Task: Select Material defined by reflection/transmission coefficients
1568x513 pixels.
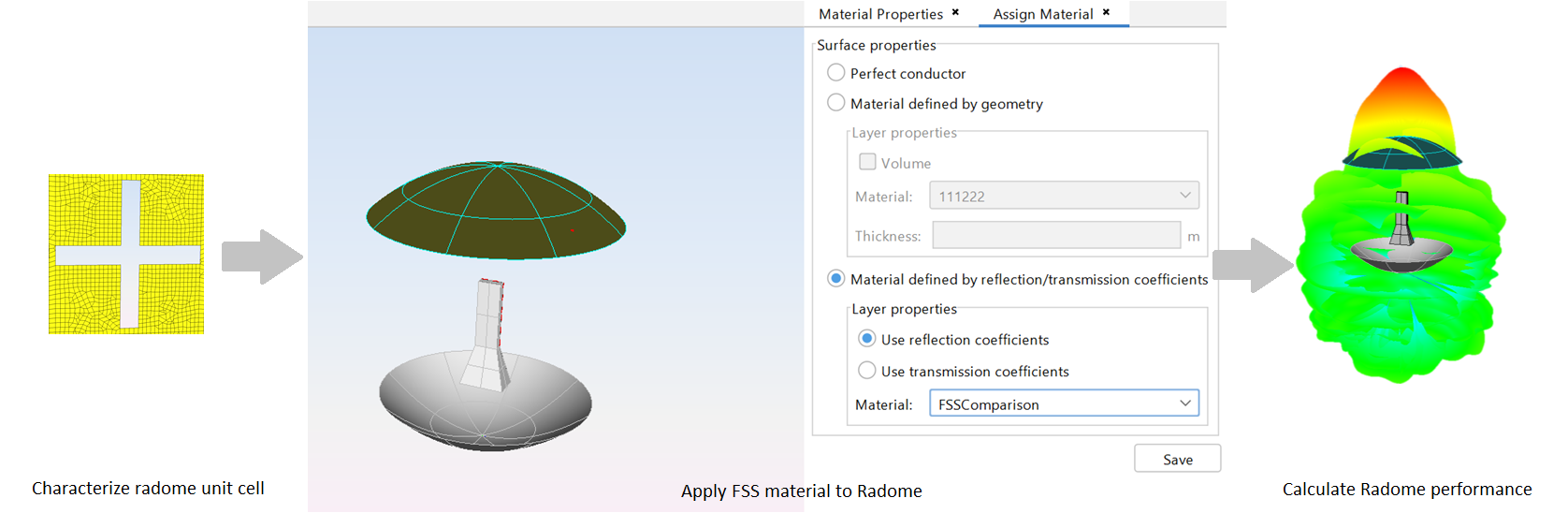Action: pos(836,279)
